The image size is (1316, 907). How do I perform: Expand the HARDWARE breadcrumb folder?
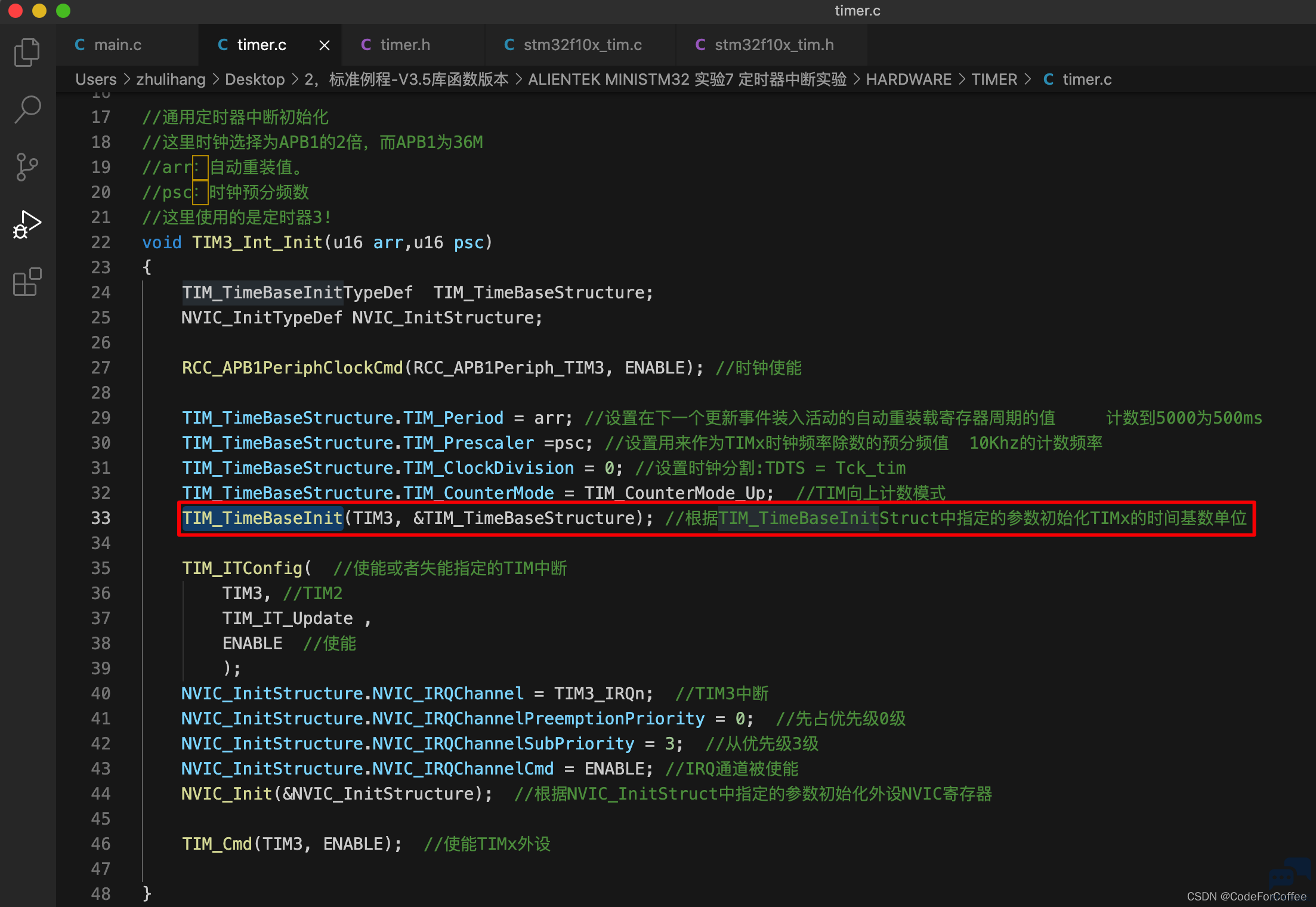point(909,79)
